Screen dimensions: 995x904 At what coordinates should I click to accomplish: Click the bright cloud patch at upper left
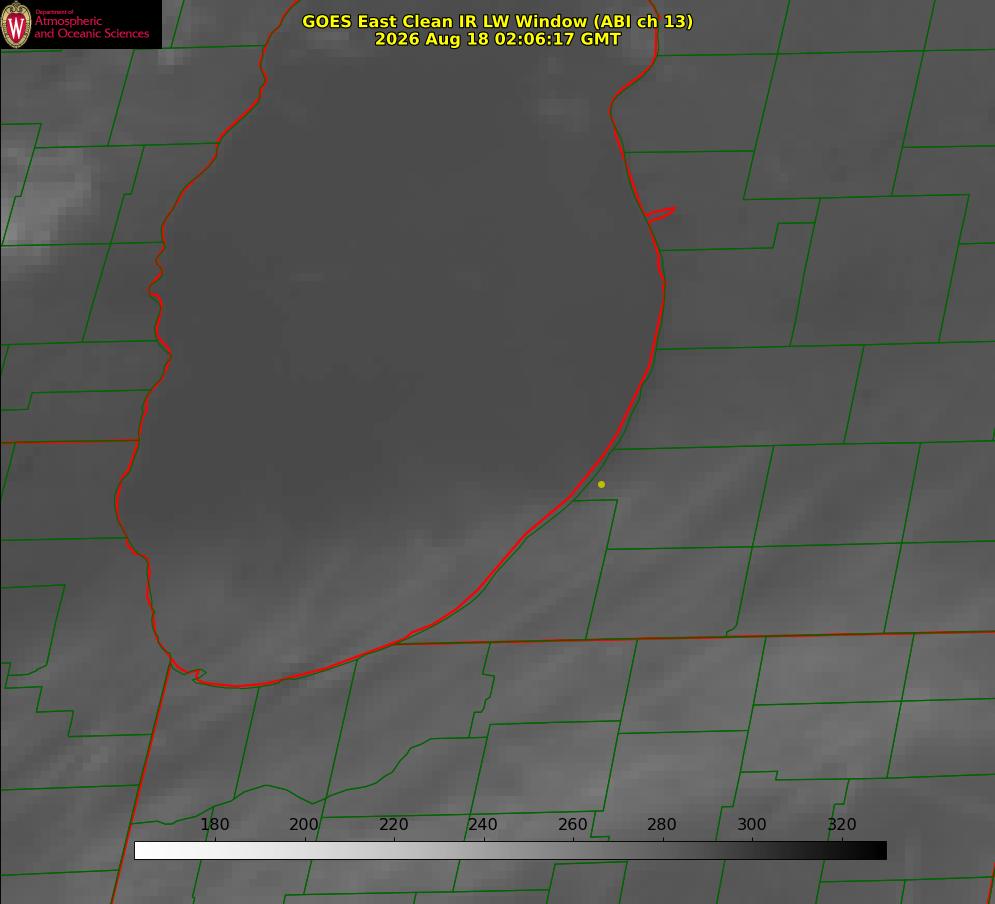pos(44,197)
